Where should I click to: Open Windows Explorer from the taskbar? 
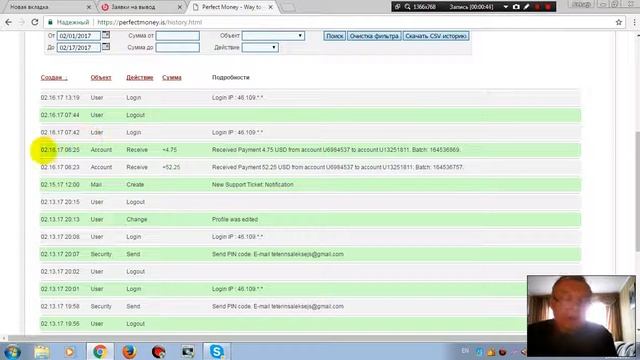coord(42,351)
